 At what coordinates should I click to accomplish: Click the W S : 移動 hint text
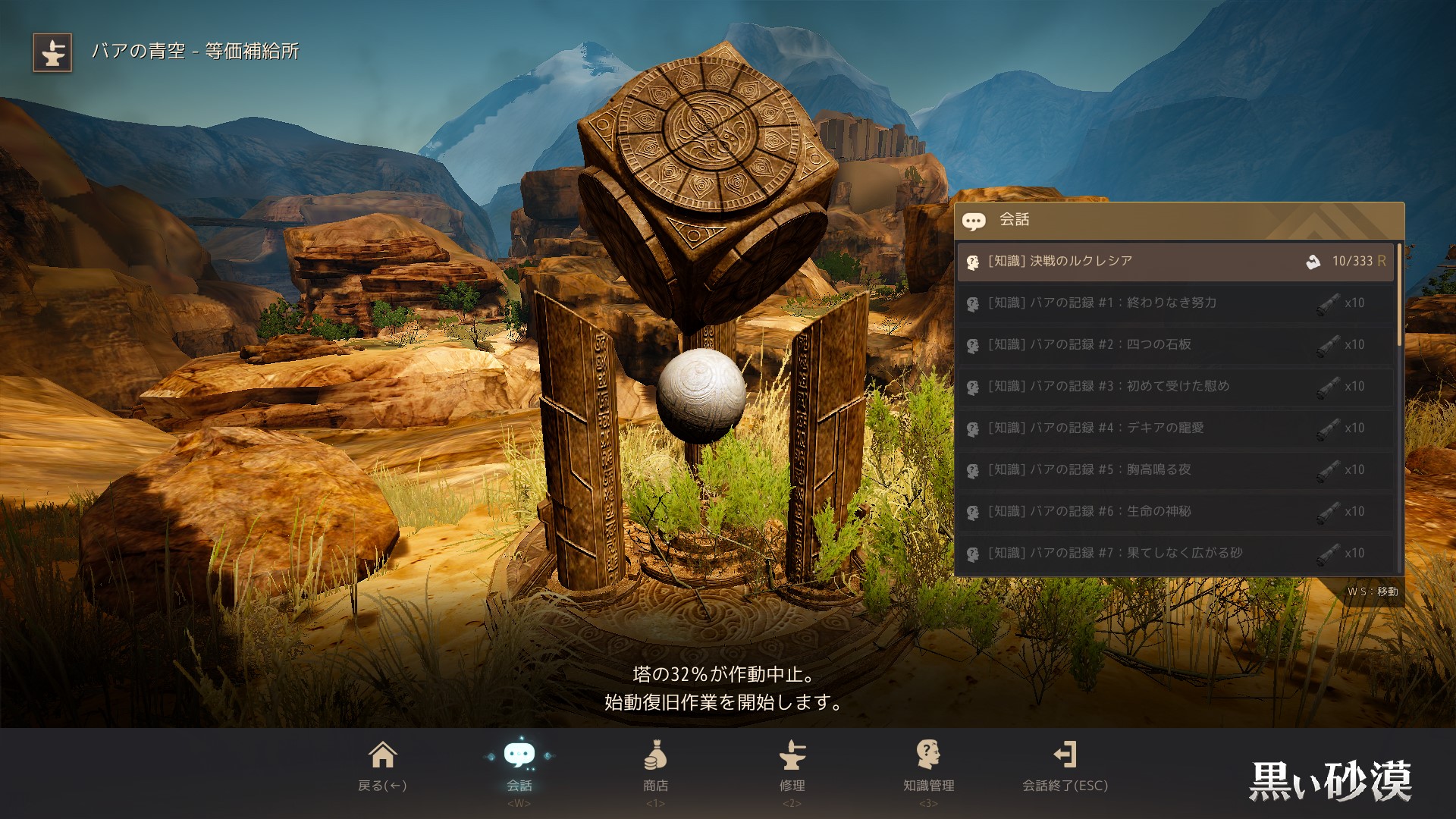pos(1373,591)
